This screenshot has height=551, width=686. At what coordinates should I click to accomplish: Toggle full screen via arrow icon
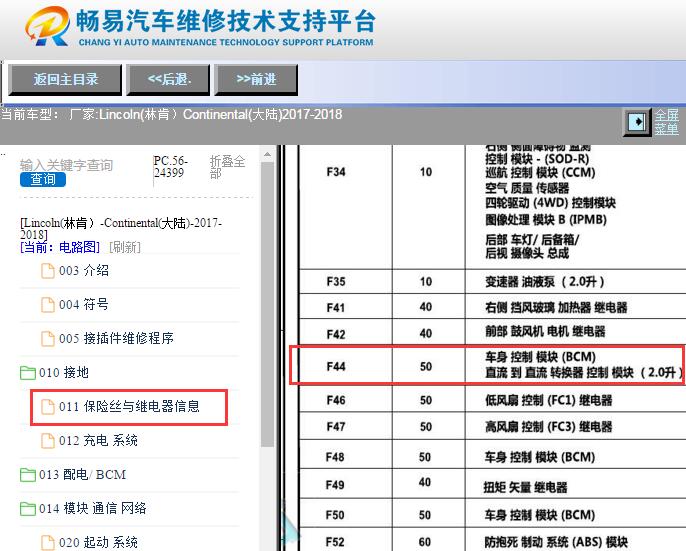[x=637, y=122]
